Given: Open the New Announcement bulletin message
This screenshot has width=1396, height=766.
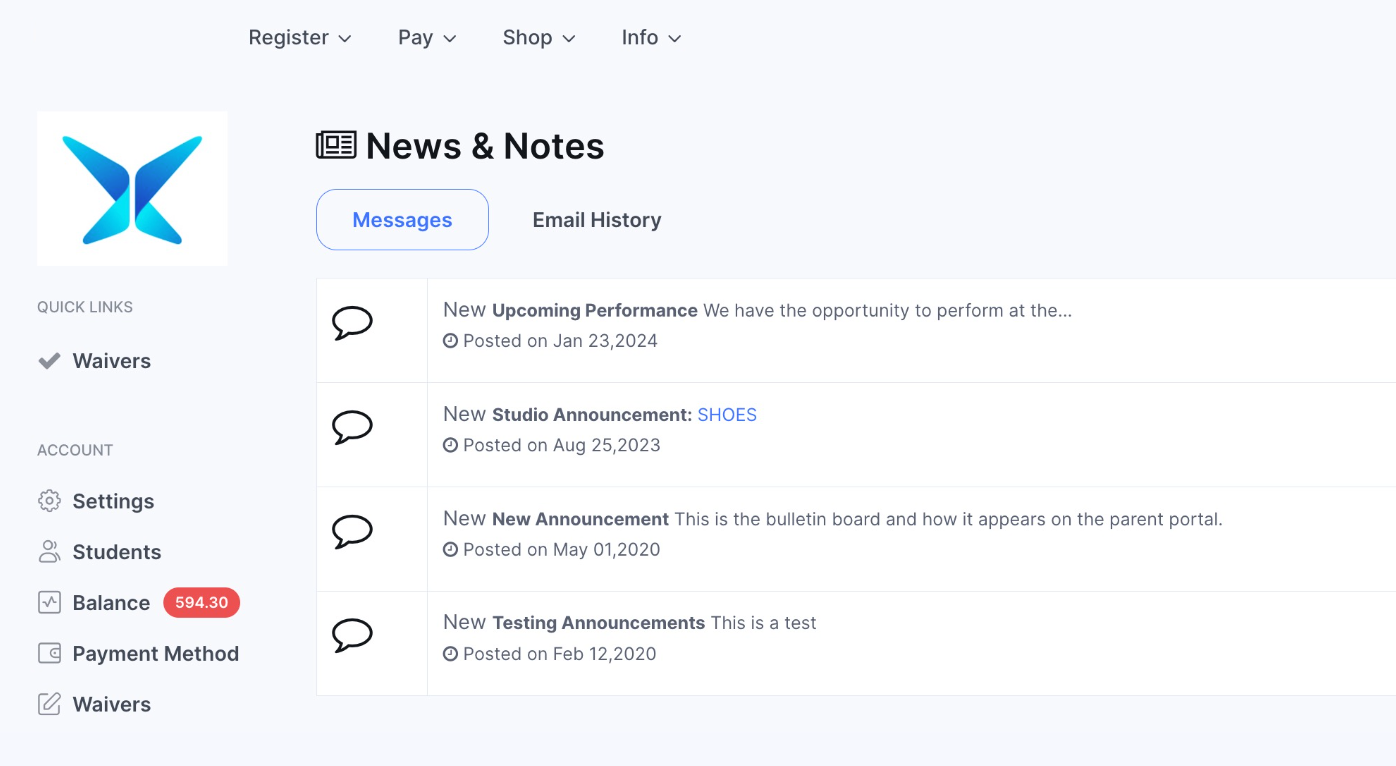Looking at the screenshot, I should point(580,519).
